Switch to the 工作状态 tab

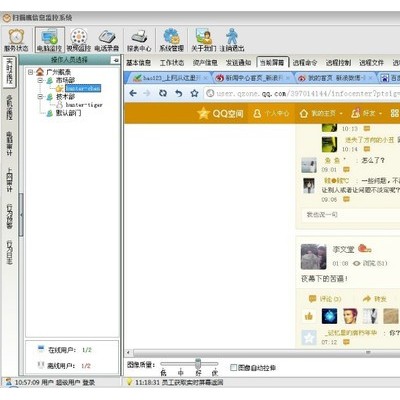172,62
